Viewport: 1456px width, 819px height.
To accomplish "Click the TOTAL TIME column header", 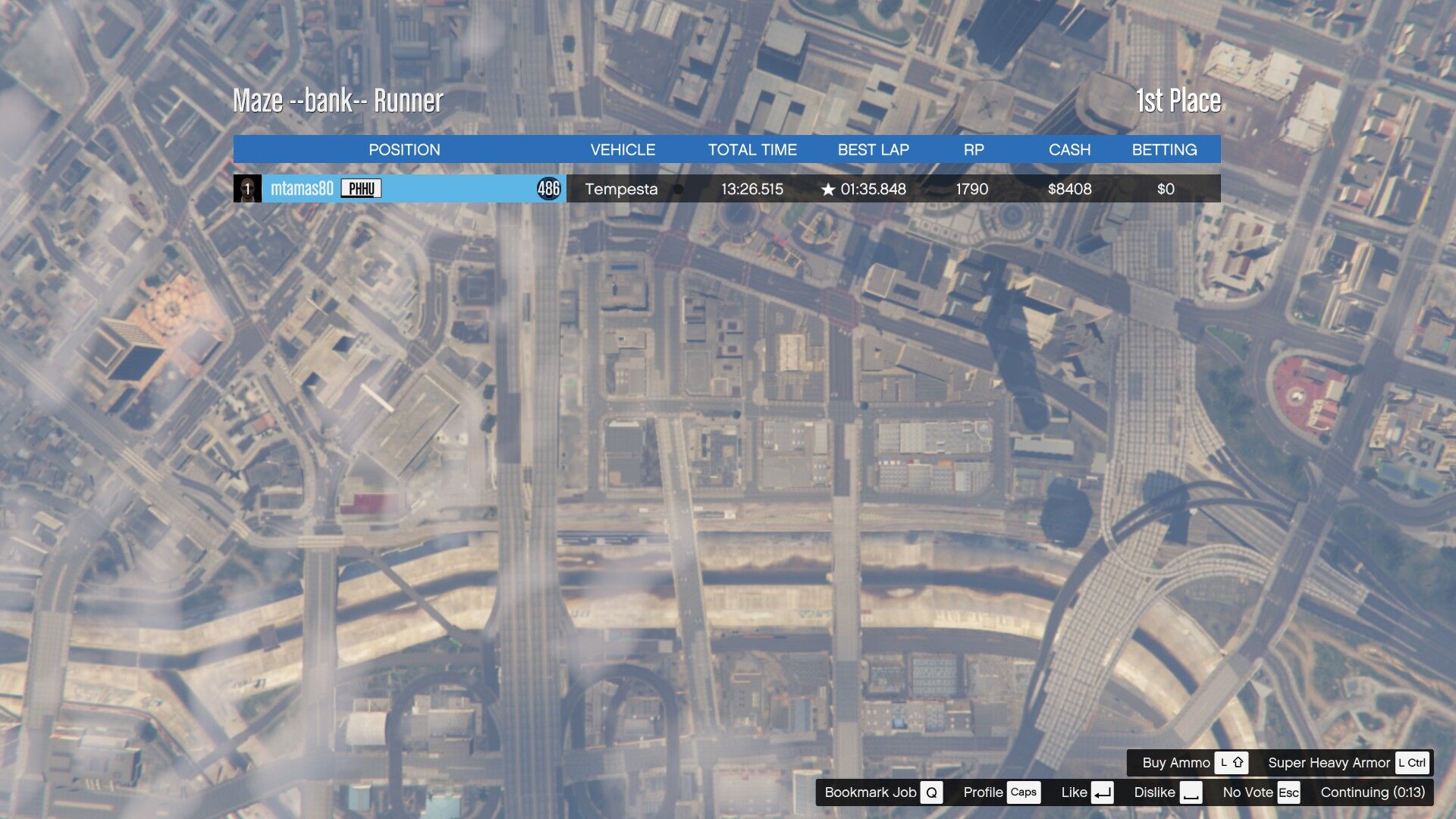I will pos(752,149).
